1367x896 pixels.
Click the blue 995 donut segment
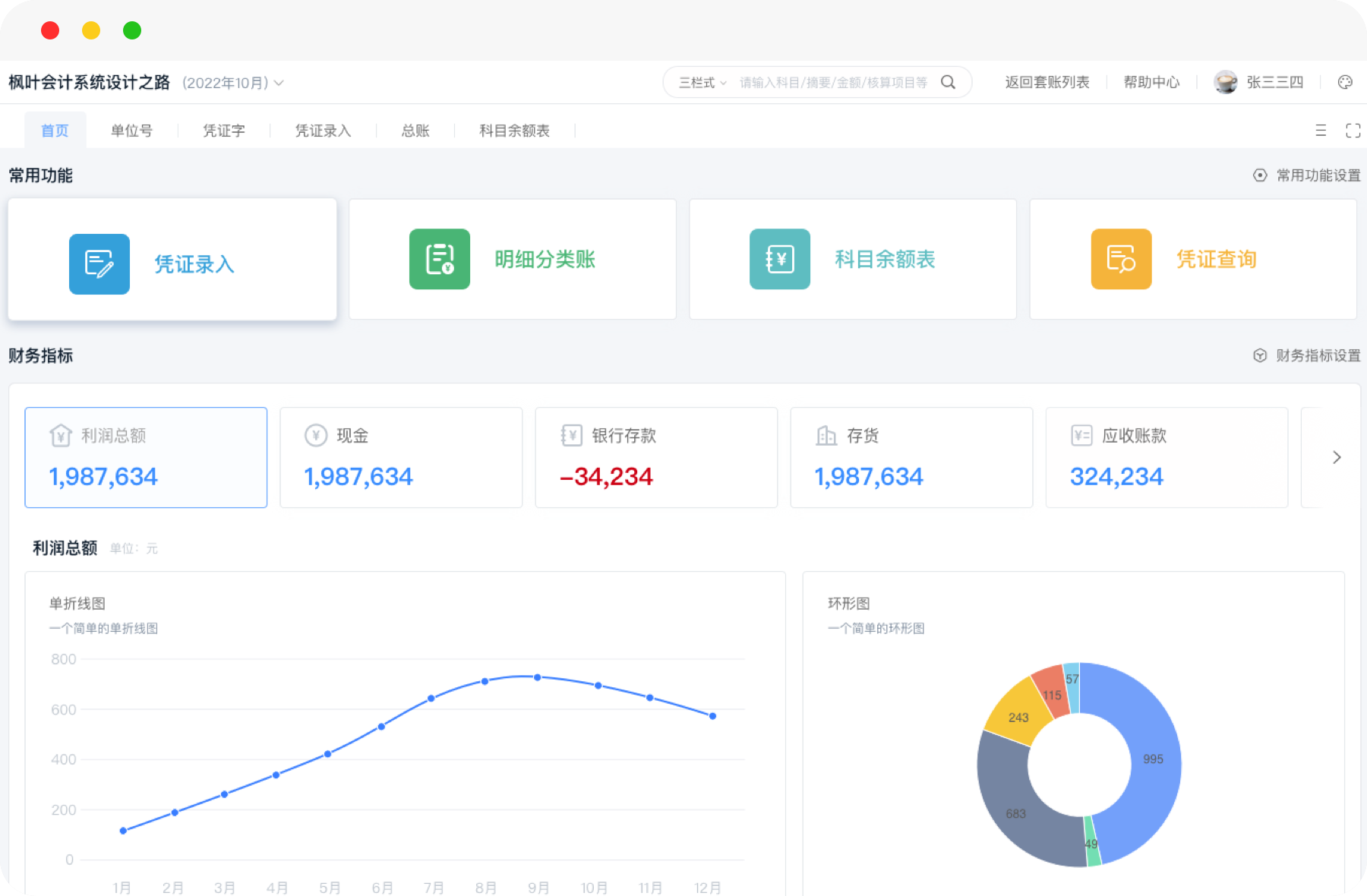coord(1153,759)
